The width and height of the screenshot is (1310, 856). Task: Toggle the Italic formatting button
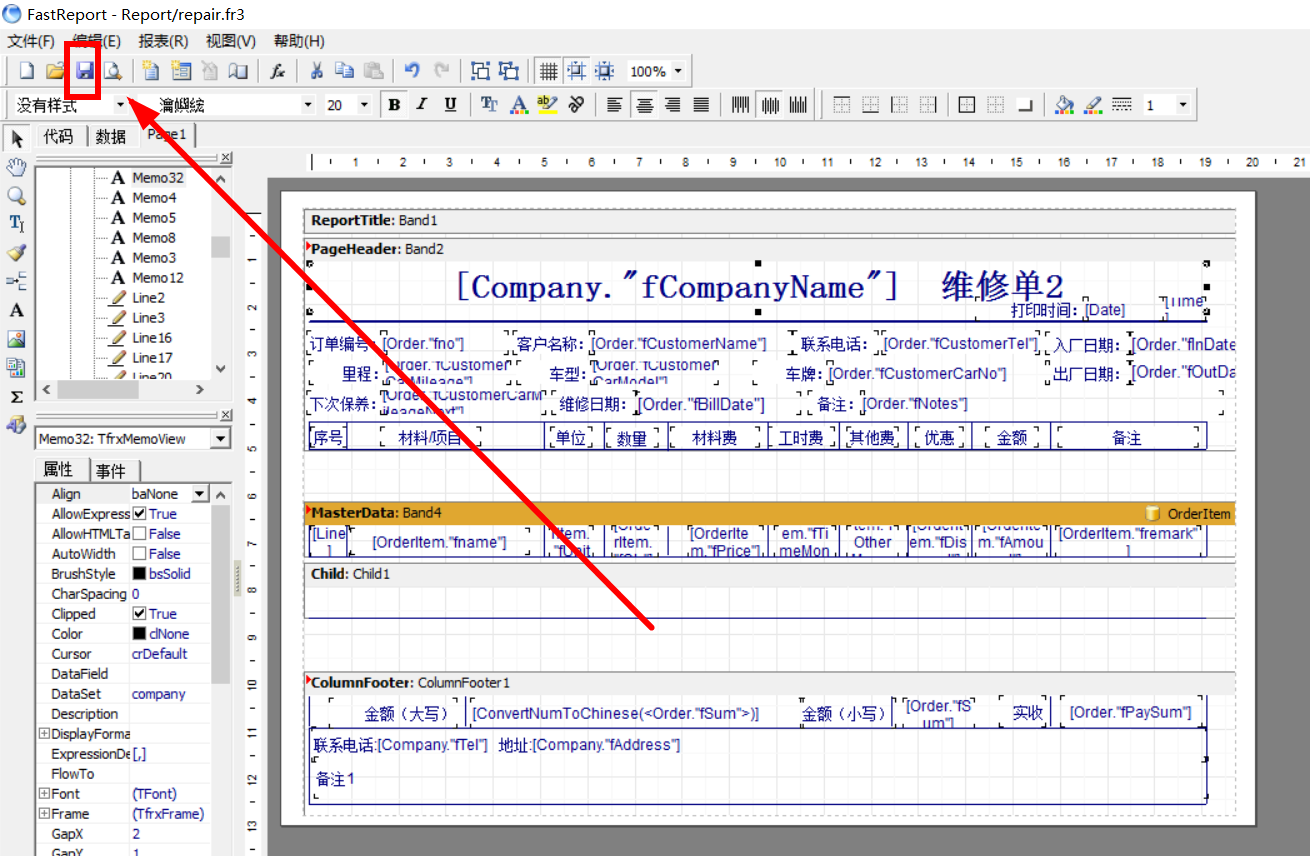coord(422,104)
